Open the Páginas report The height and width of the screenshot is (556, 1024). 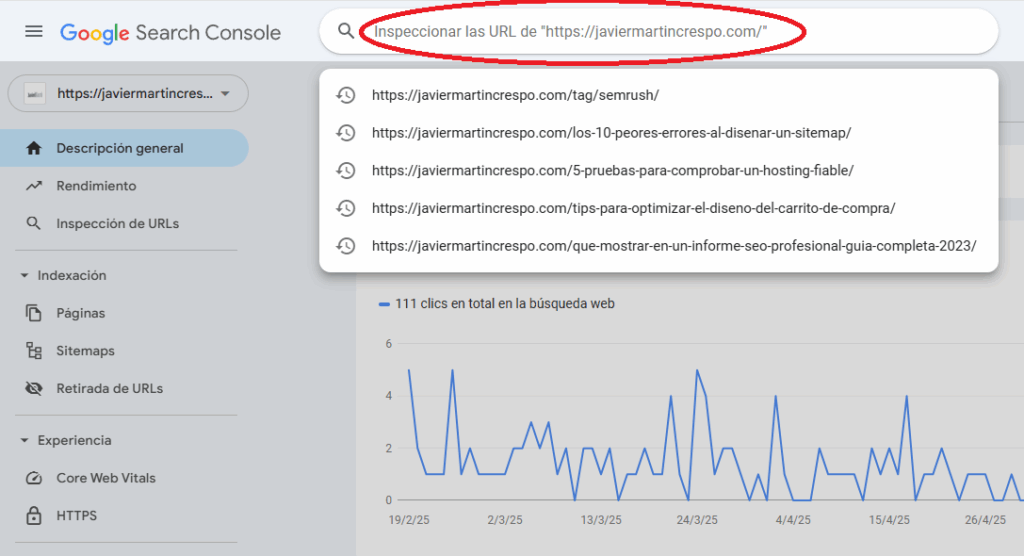coord(80,313)
